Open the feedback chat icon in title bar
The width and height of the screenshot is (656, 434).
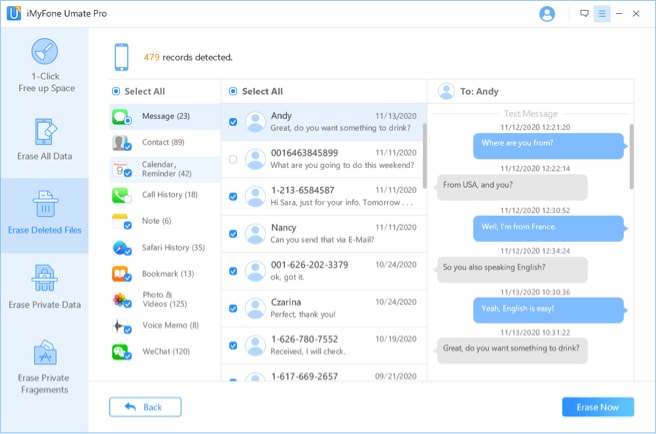(x=584, y=14)
